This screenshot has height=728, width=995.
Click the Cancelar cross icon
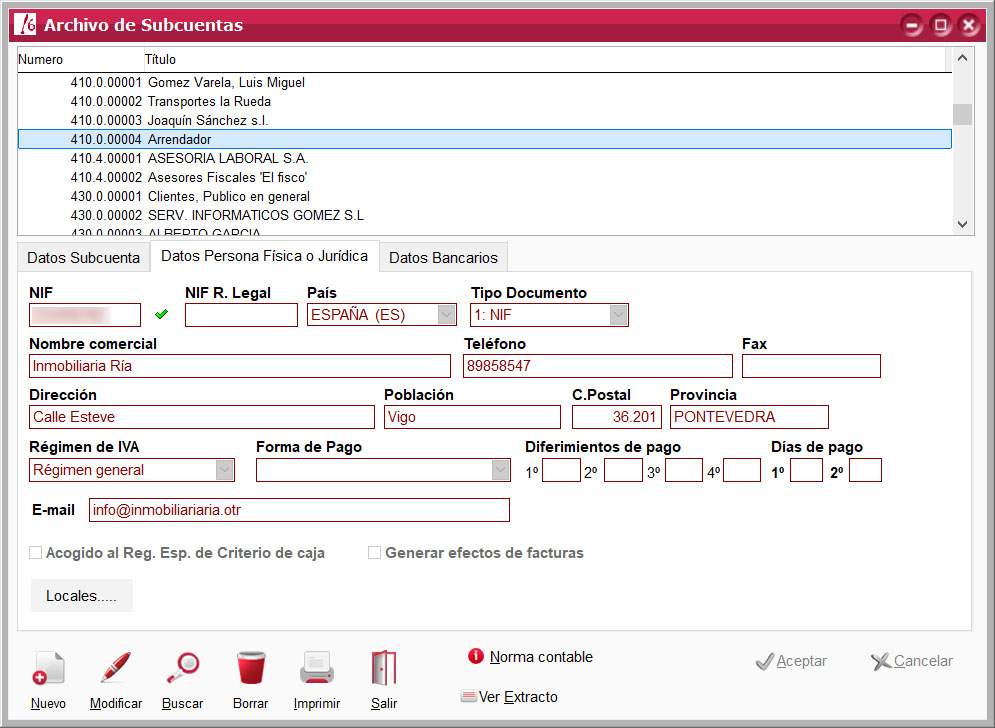coord(881,661)
